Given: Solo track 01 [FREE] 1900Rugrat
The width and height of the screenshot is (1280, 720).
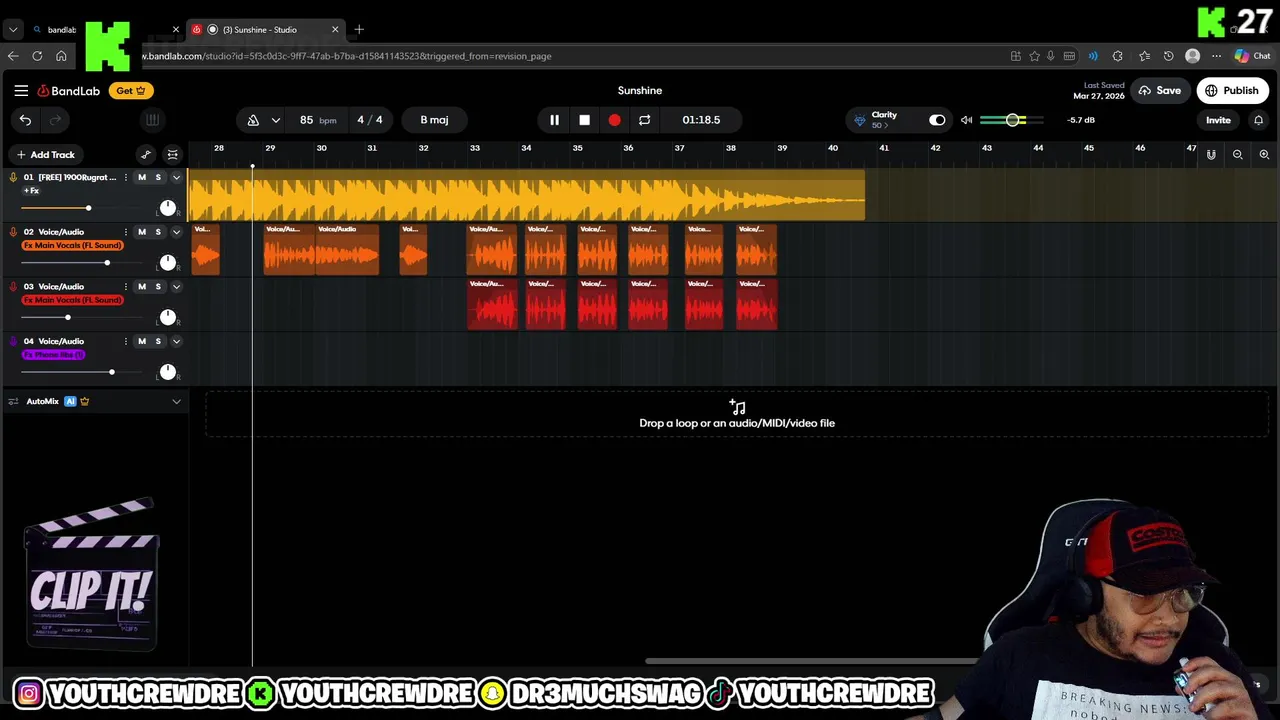Looking at the screenshot, I should click(157, 177).
